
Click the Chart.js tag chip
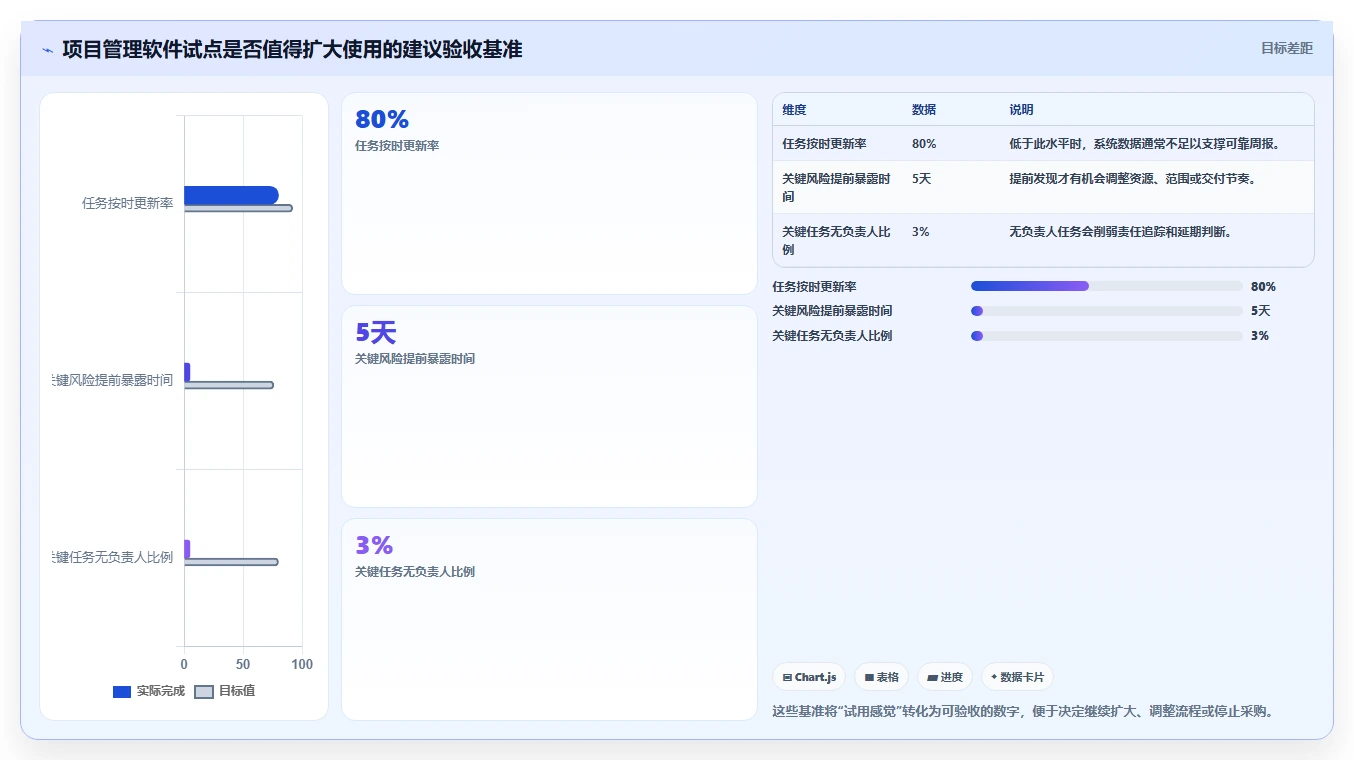[809, 677]
